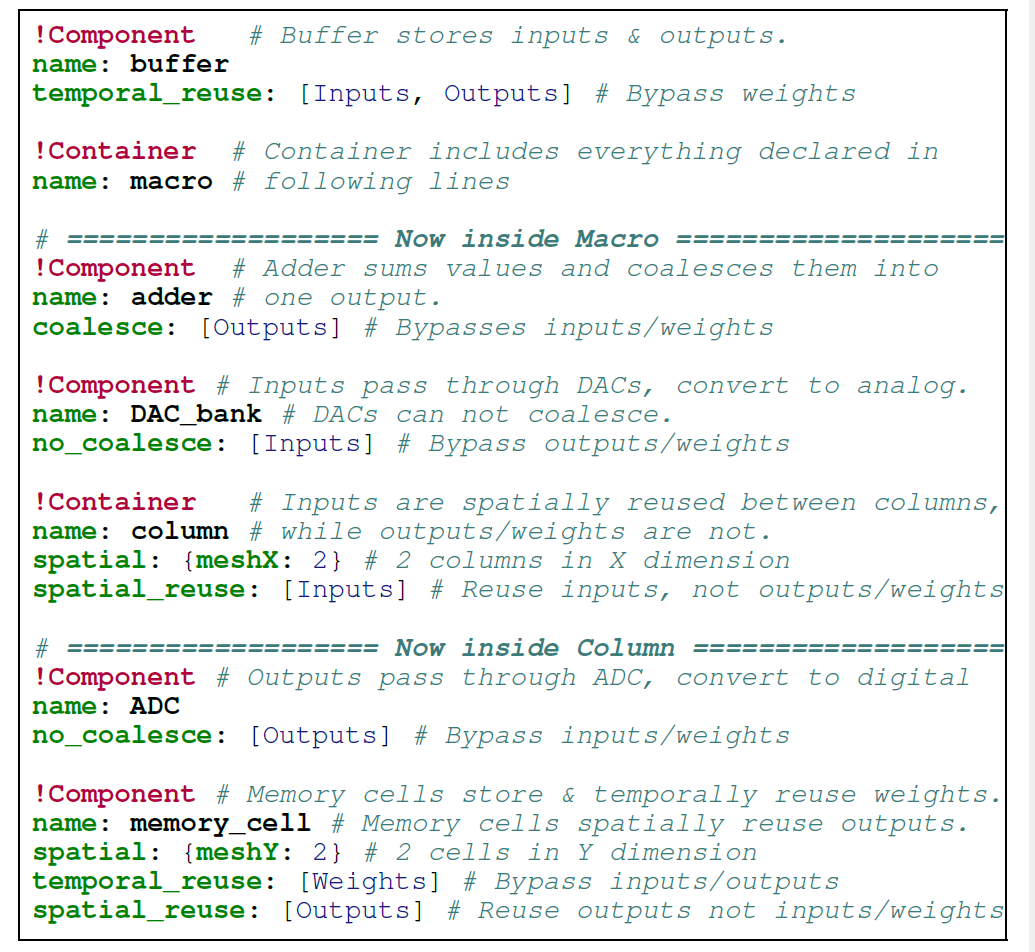
Task: Click 'no_coalesce: [Outputs]' under ADC
Action: (213, 735)
